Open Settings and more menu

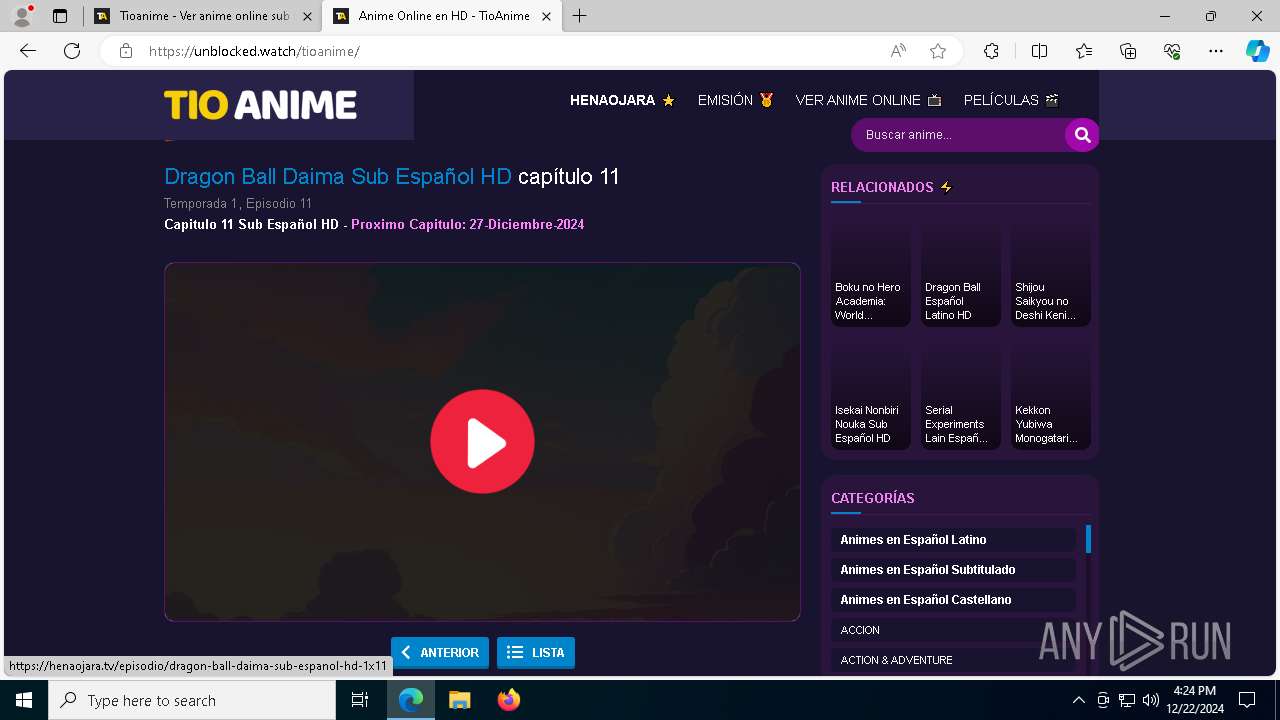click(x=1216, y=51)
